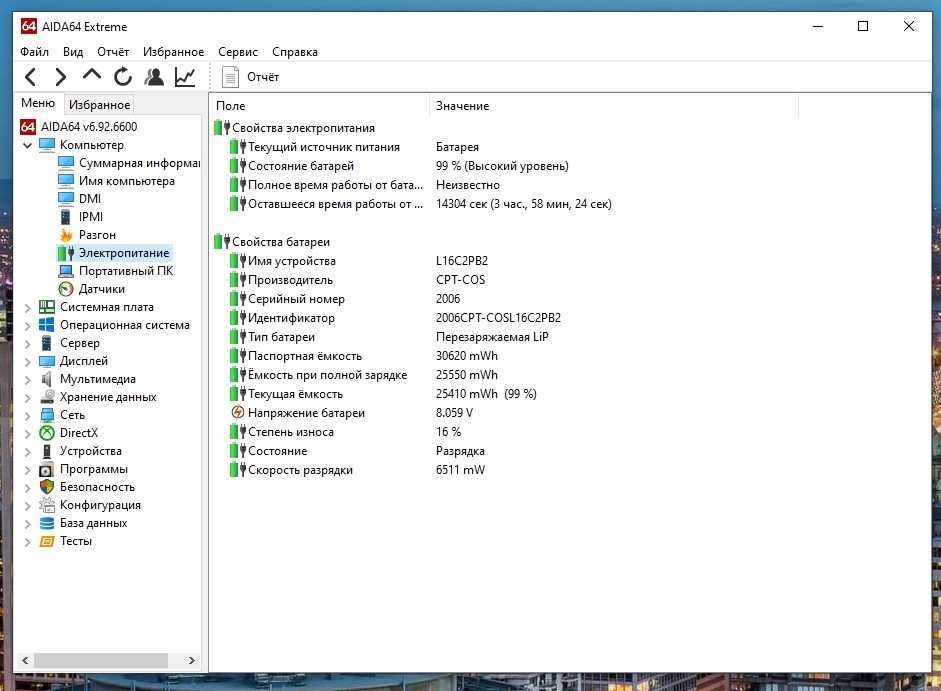Switch to the Меню tab
The height and width of the screenshot is (691, 941).
pos(38,103)
